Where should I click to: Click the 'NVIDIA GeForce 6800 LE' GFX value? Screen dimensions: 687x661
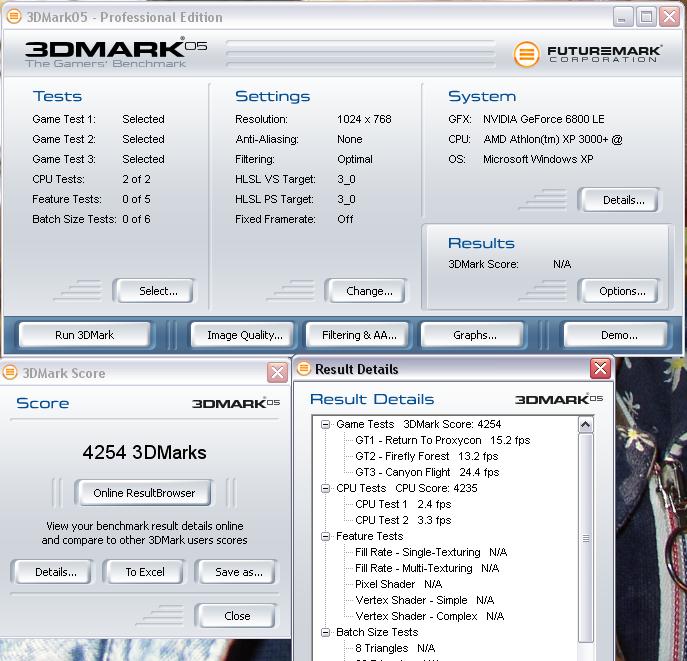544,119
